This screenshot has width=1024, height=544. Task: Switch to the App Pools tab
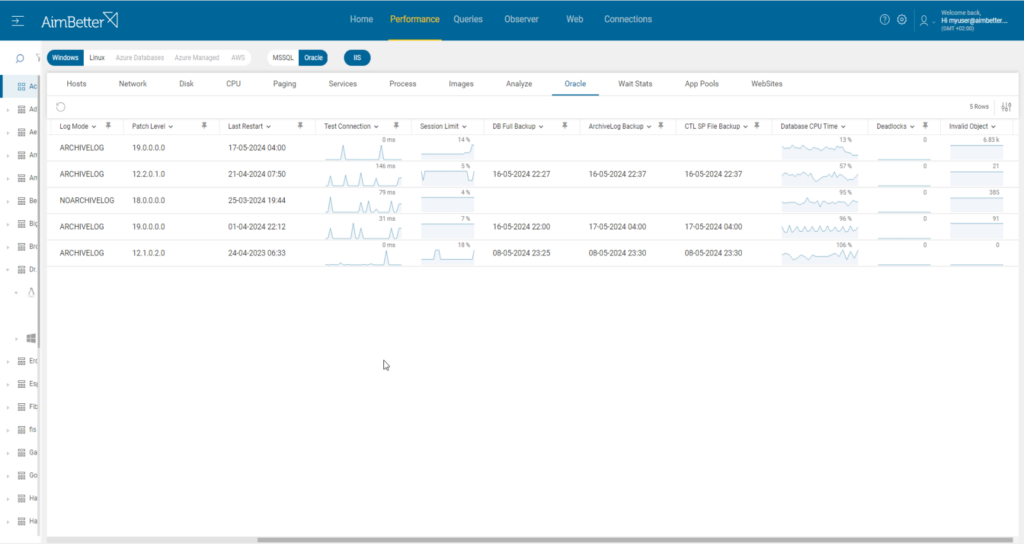[701, 84]
